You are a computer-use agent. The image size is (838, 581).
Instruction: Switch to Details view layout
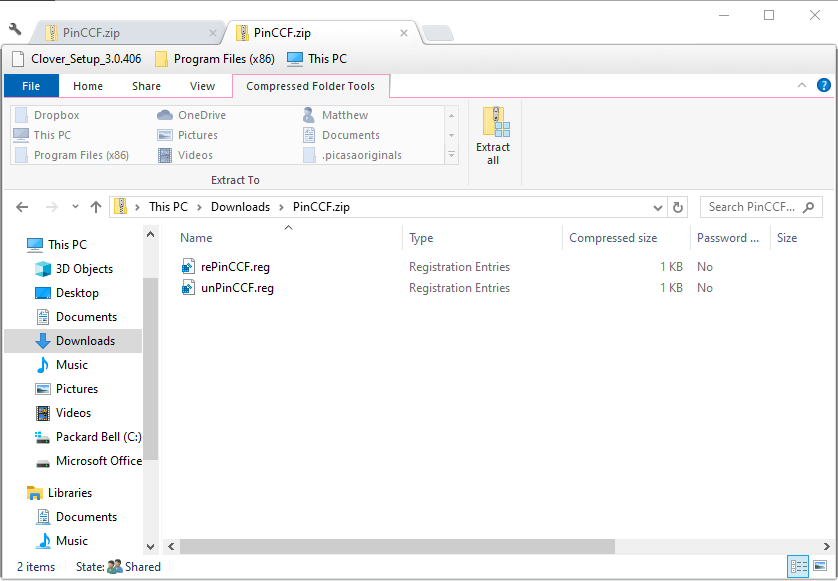(x=799, y=566)
